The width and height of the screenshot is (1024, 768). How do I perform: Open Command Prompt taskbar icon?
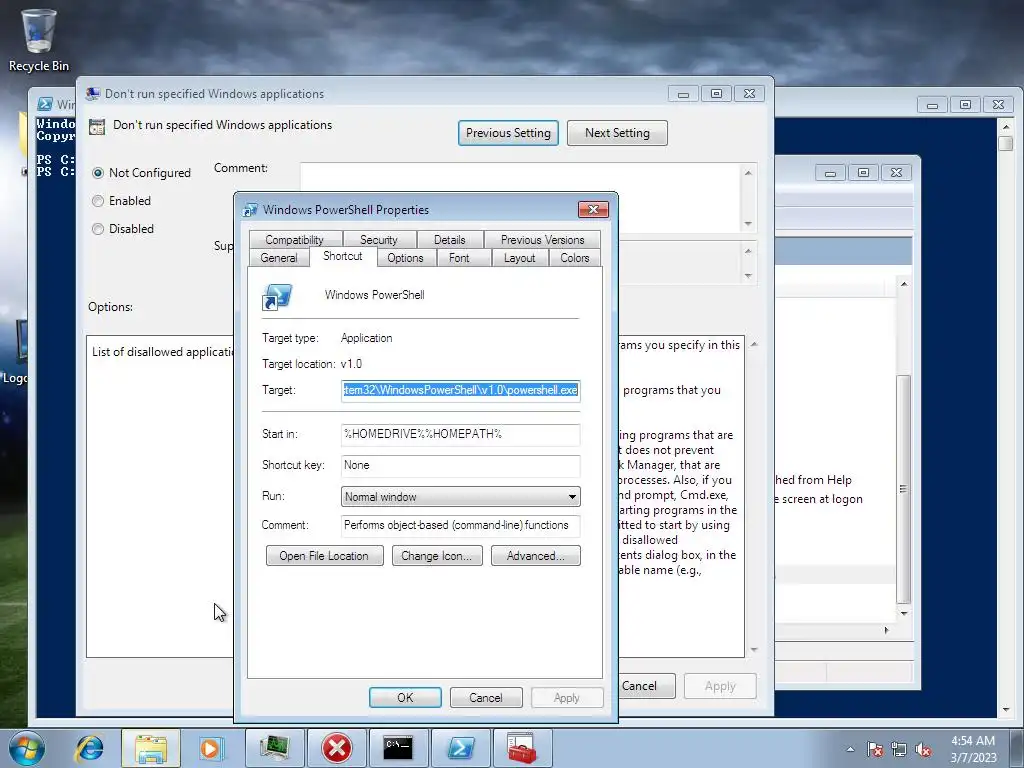click(x=398, y=748)
